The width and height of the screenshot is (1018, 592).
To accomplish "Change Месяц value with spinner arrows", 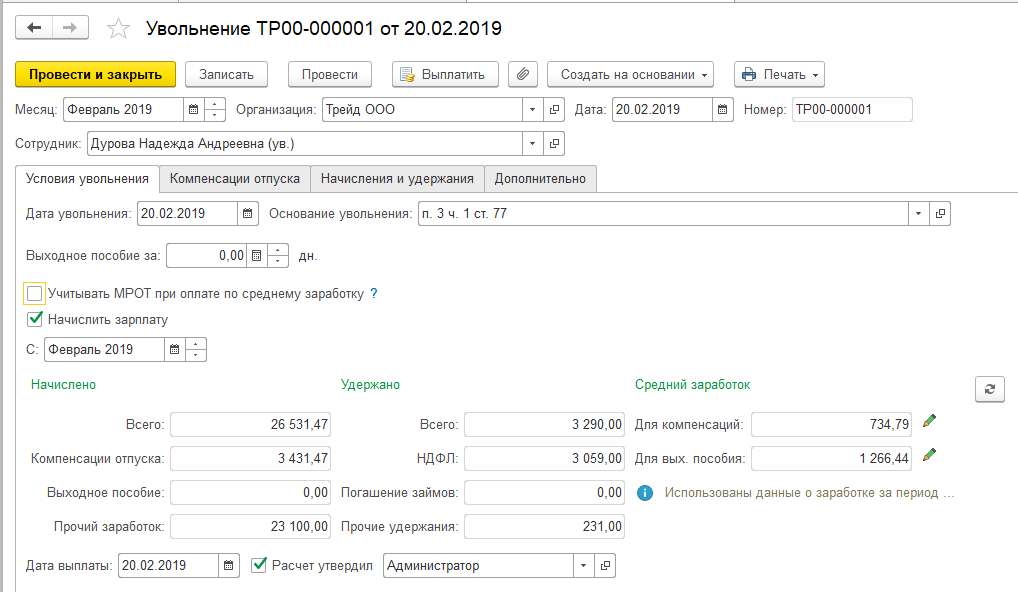I will coord(214,110).
